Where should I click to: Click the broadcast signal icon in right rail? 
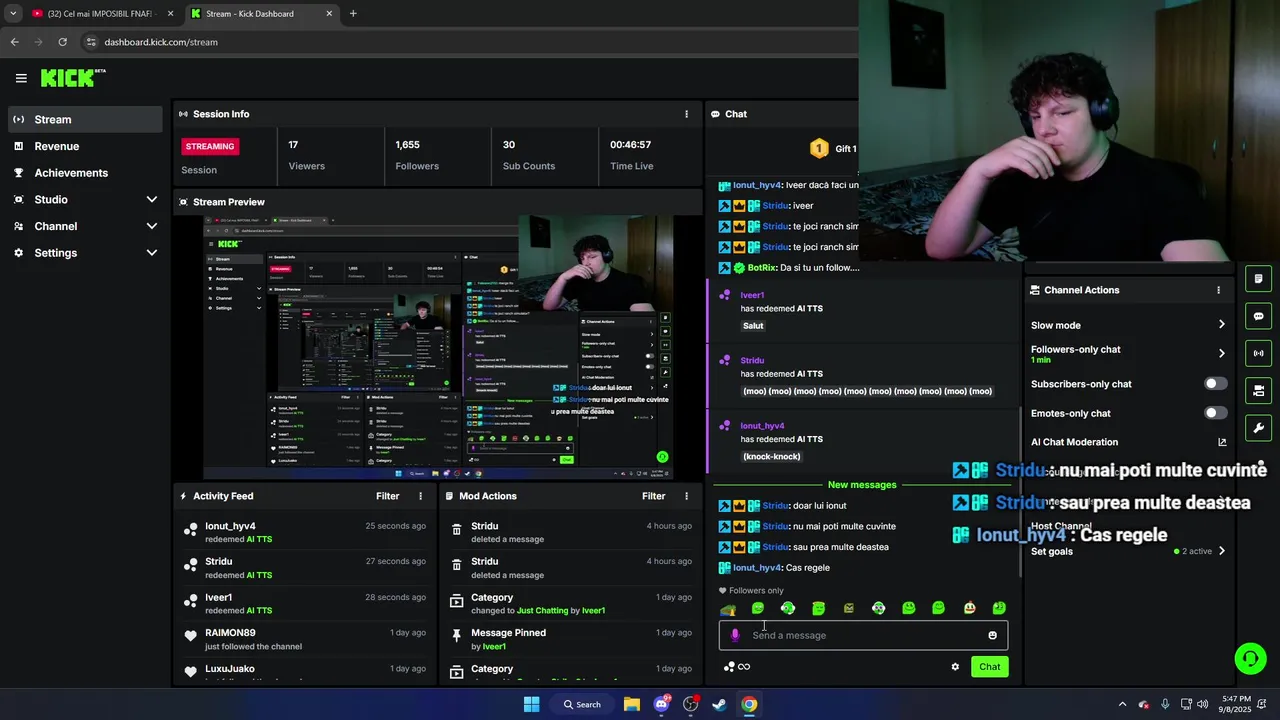[x=1258, y=353]
